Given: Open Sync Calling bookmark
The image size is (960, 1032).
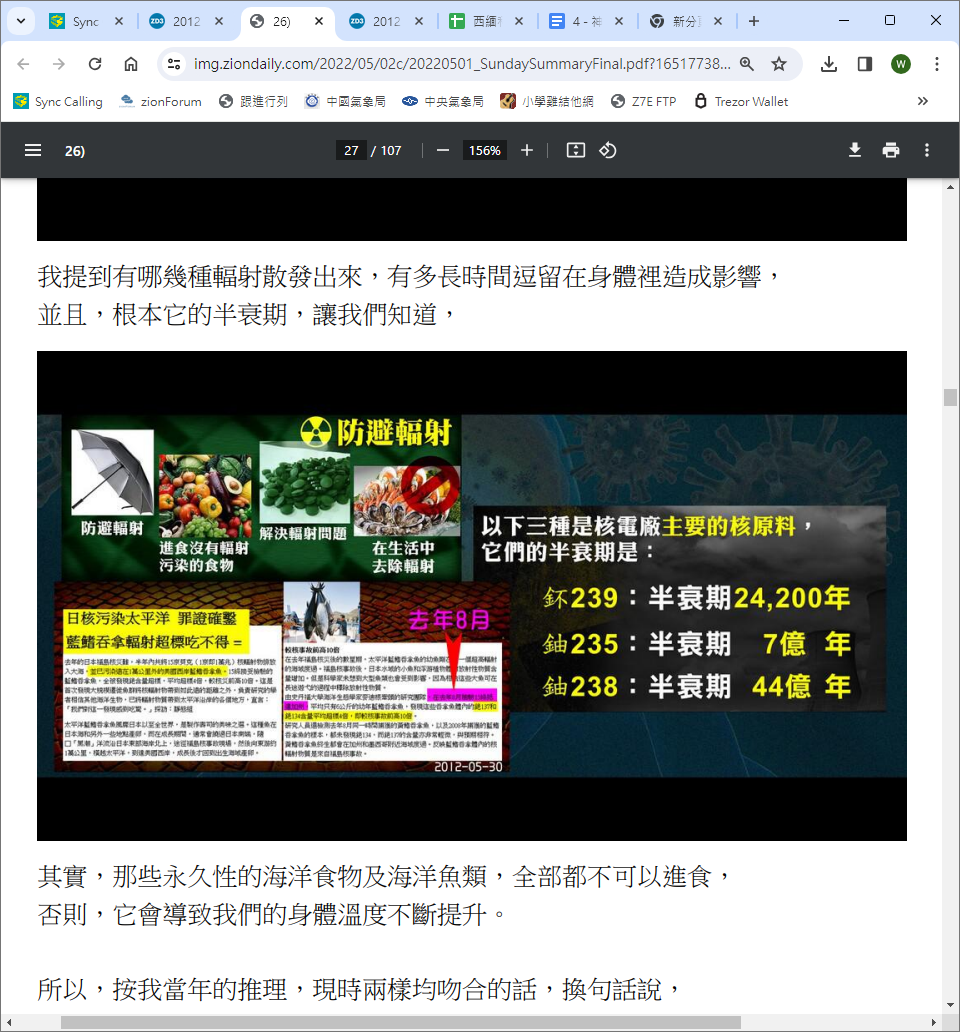Looking at the screenshot, I should [x=59, y=101].
